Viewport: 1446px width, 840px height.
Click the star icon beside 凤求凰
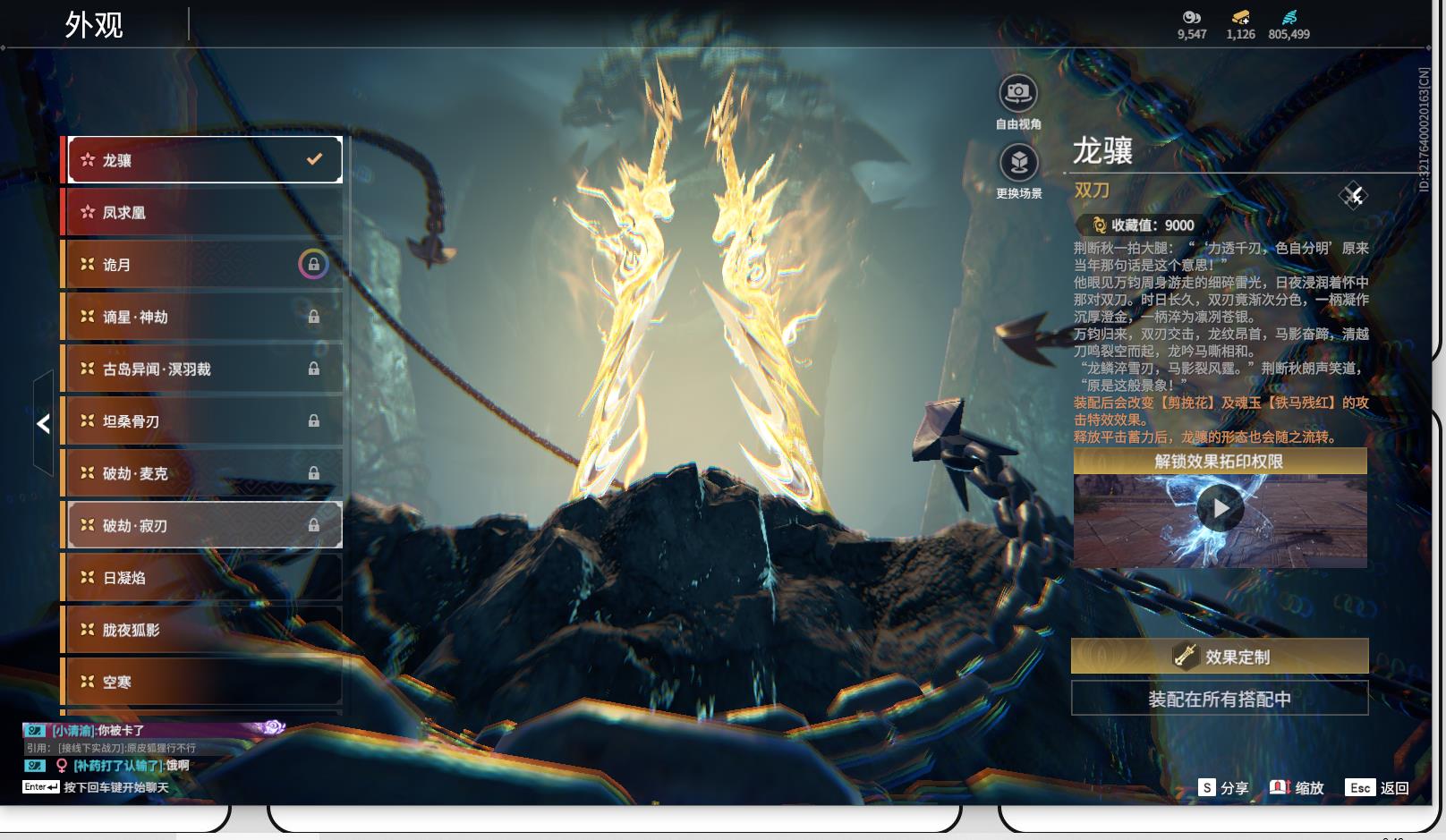(88, 212)
